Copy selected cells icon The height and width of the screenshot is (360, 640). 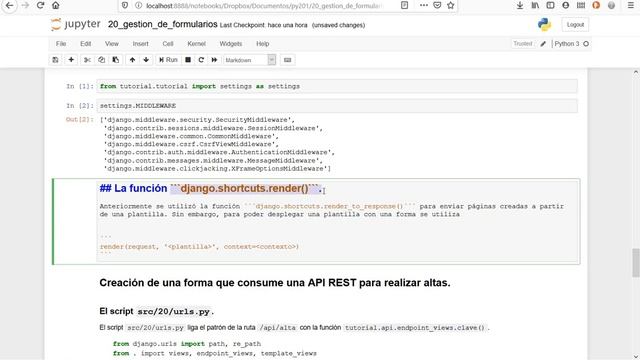point(101,60)
